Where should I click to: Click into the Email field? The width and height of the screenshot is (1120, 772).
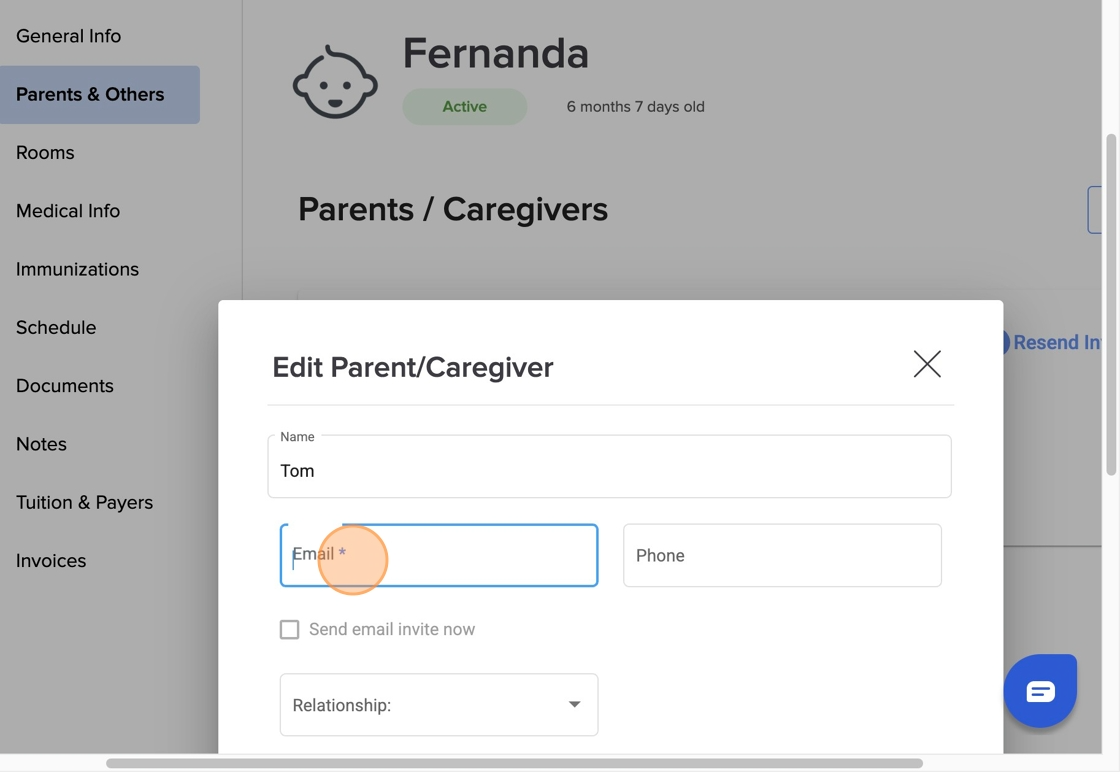pyautogui.click(x=439, y=556)
